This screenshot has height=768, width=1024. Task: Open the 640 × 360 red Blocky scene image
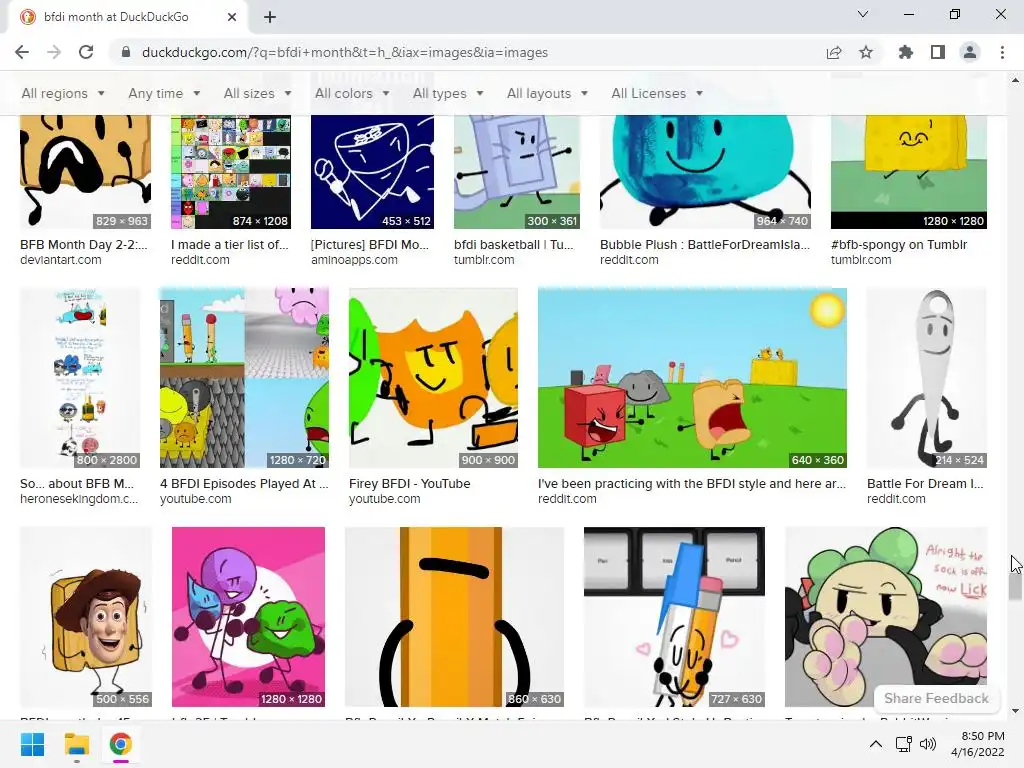692,377
